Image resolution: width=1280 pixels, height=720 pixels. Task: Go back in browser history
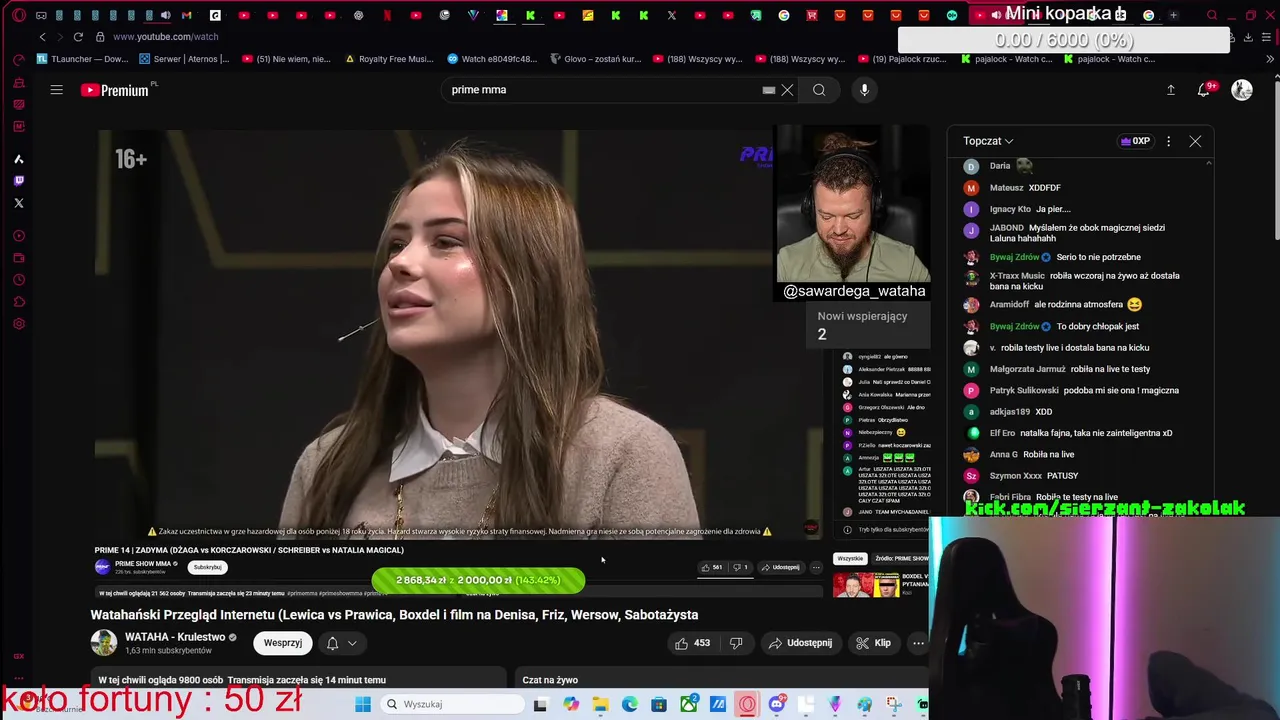coord(42,37)
